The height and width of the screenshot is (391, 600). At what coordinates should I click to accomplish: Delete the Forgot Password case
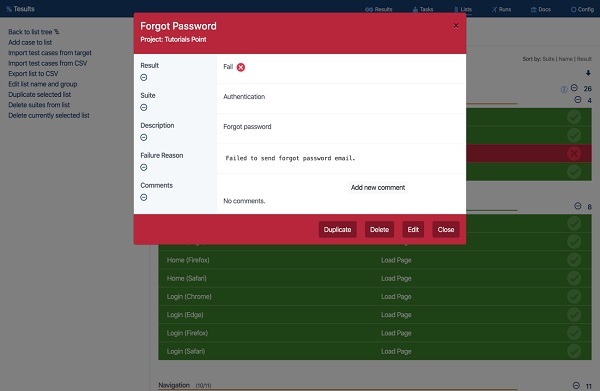pyautogui.click(x=379, y=230)
